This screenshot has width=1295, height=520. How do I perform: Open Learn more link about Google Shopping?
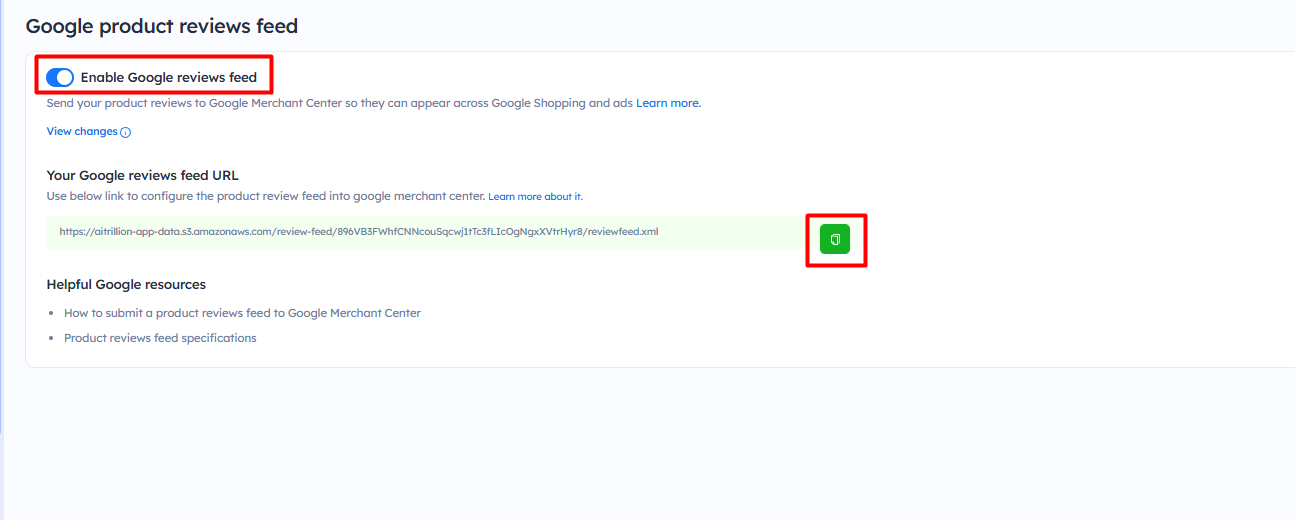click(668, 103)
